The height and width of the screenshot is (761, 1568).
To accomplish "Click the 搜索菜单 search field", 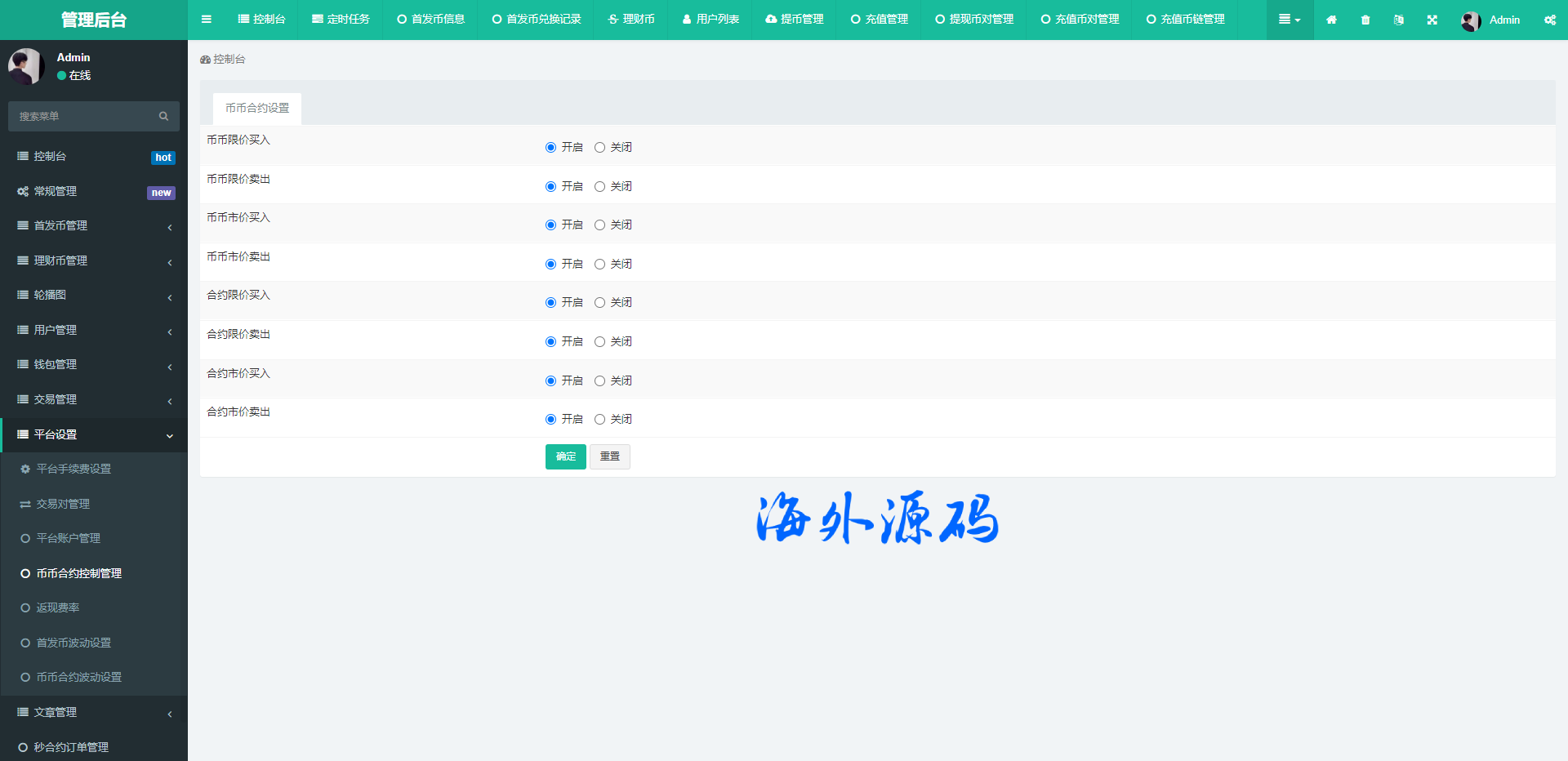I will tap(82, 117).
